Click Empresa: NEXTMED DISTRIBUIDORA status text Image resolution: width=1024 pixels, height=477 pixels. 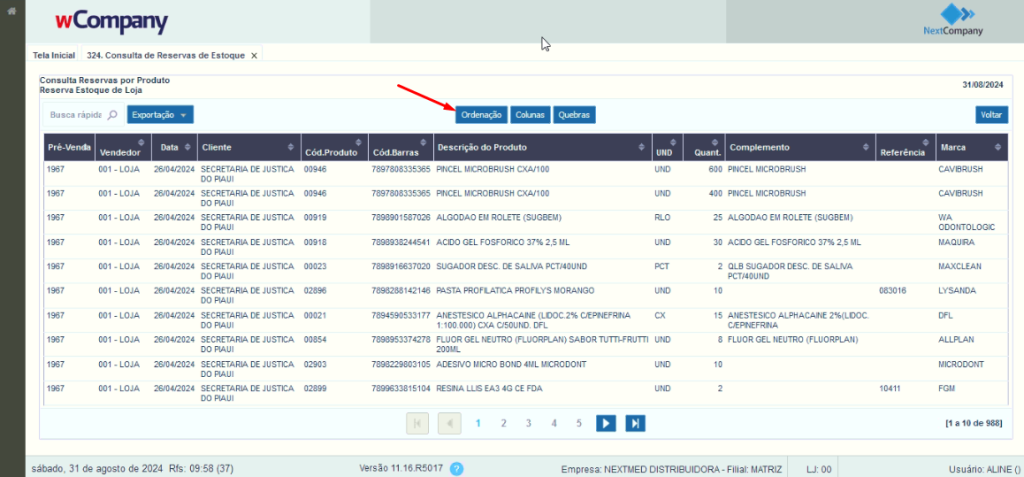(x=671, y=469)
